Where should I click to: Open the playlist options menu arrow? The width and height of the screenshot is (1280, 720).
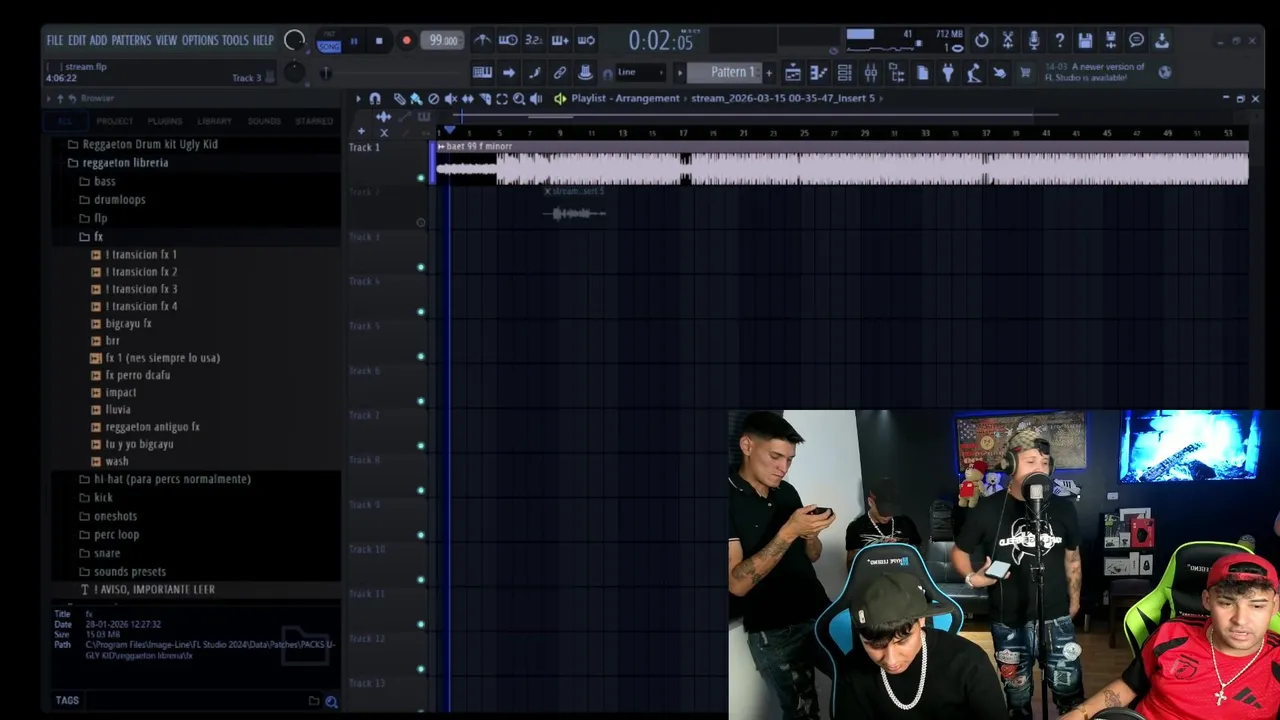pyautogui.click(x=358, y=98)
